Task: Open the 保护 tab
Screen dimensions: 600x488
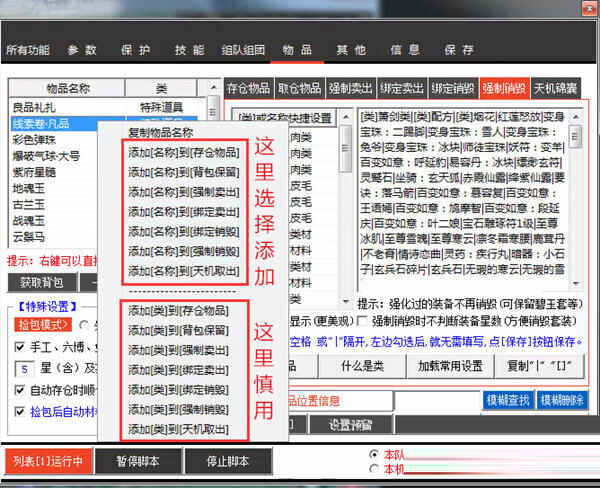Action: point(136,50)
